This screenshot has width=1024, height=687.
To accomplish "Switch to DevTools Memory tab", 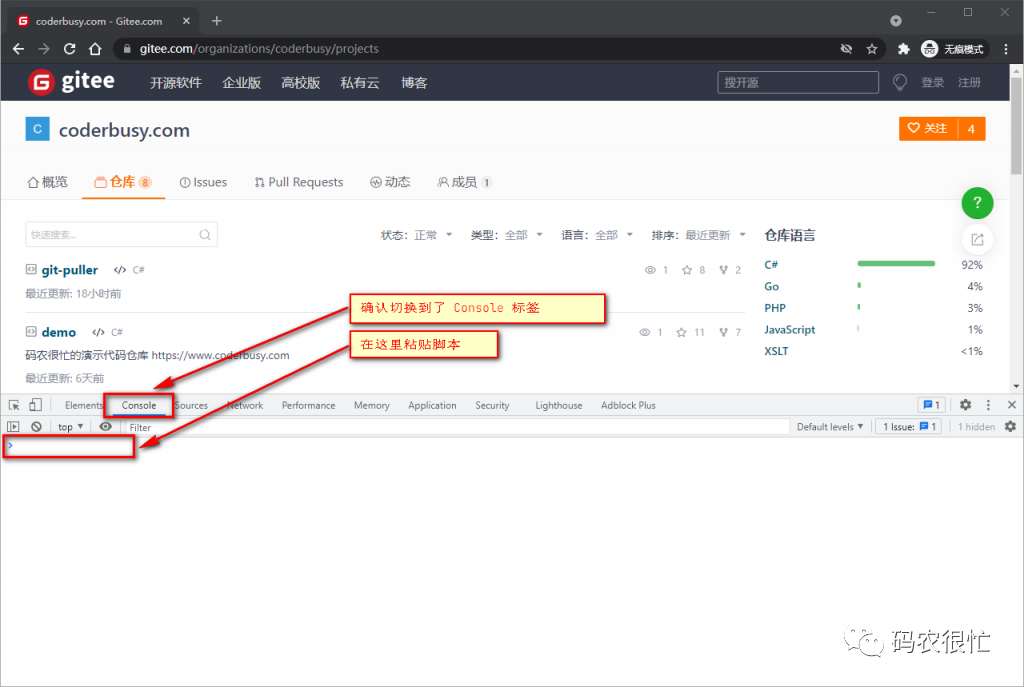I will 372,405.
